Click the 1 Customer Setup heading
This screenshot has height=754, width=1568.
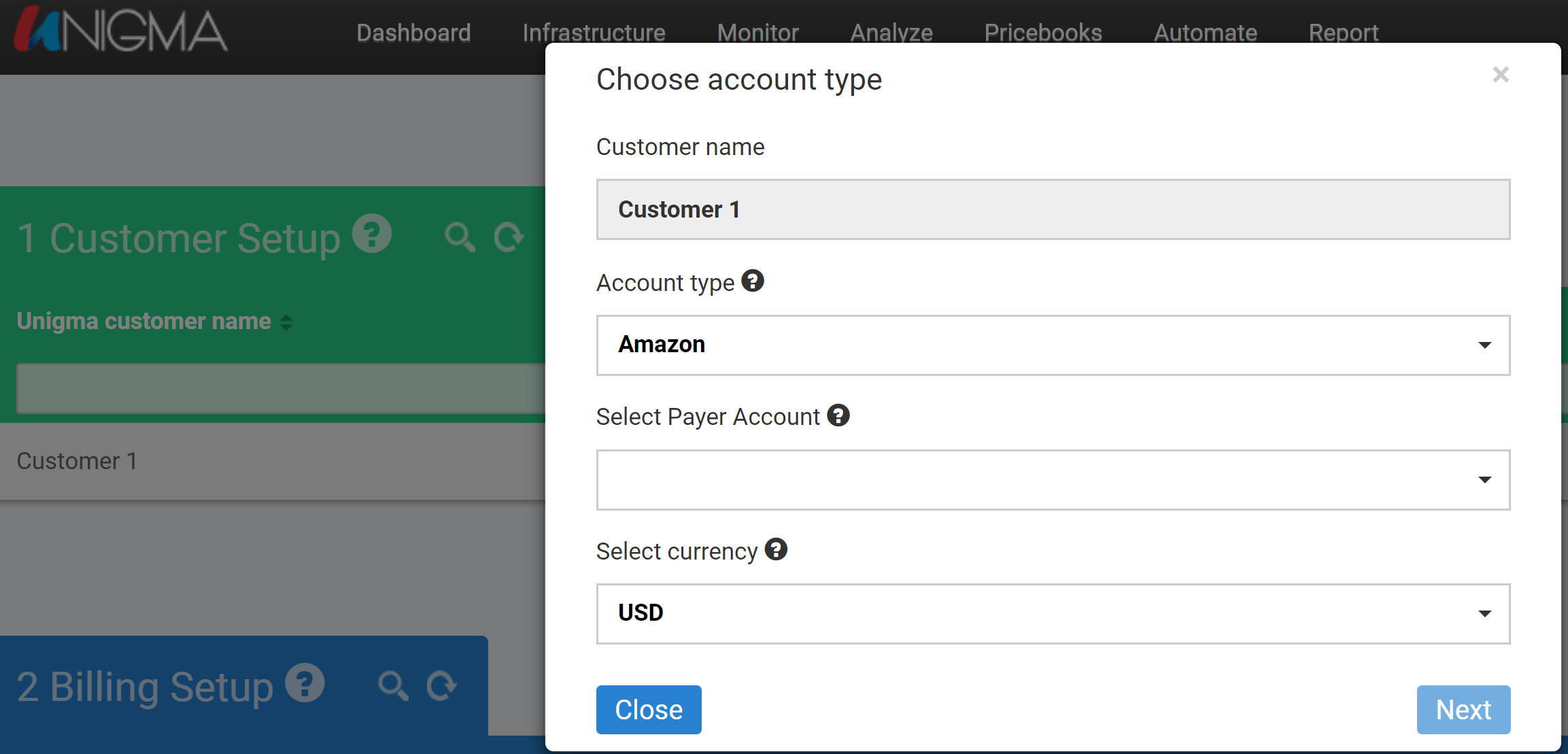tap(178, 238)
